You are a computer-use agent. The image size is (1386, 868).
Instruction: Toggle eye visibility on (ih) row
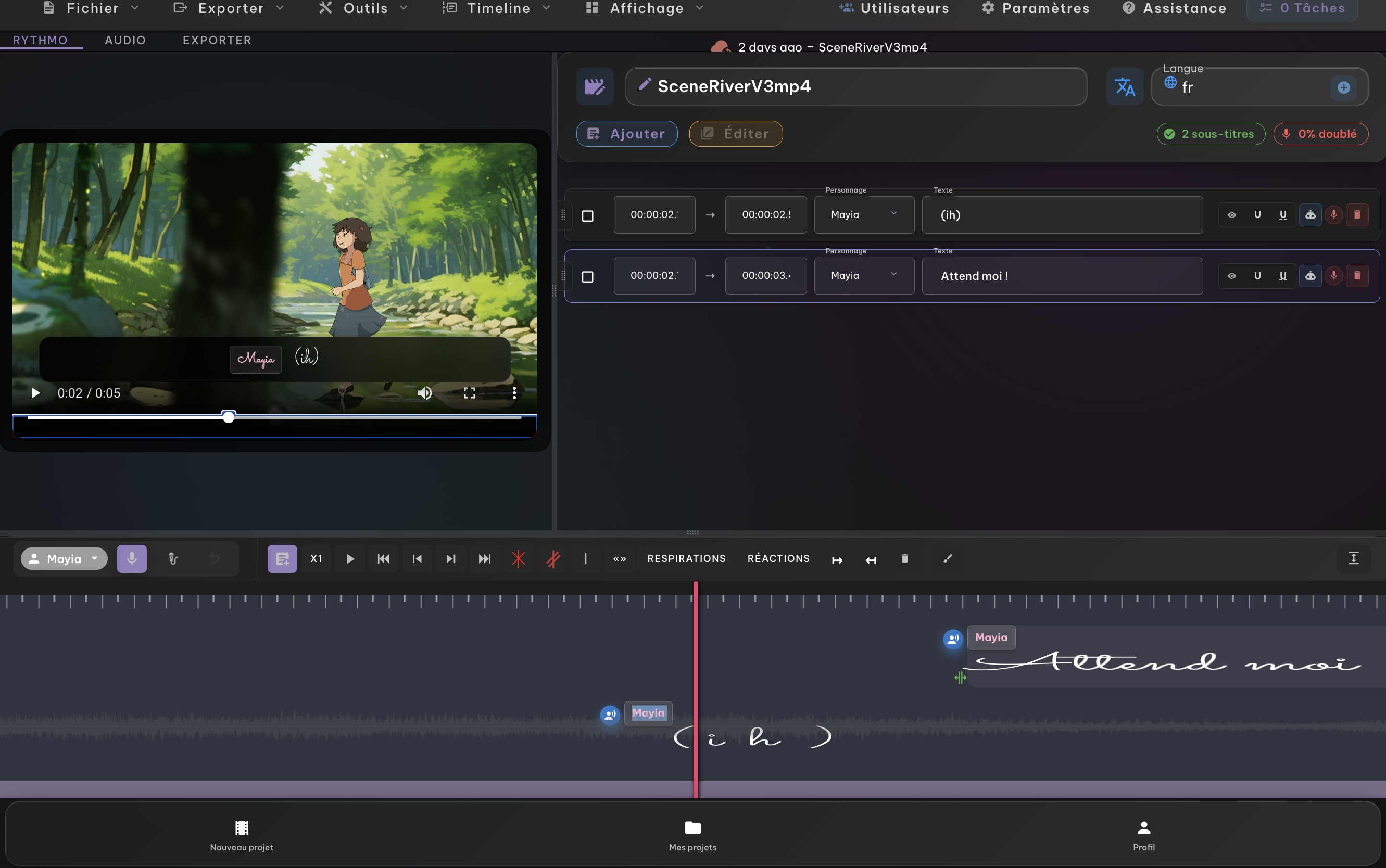(x=1231, y=215)
